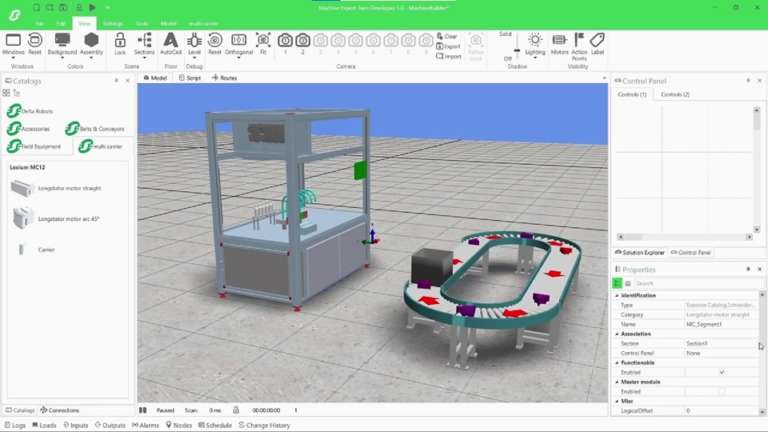Collapse the Functionable property group
The height and width of the screenshot is (432, 768).
coord(617,362)
